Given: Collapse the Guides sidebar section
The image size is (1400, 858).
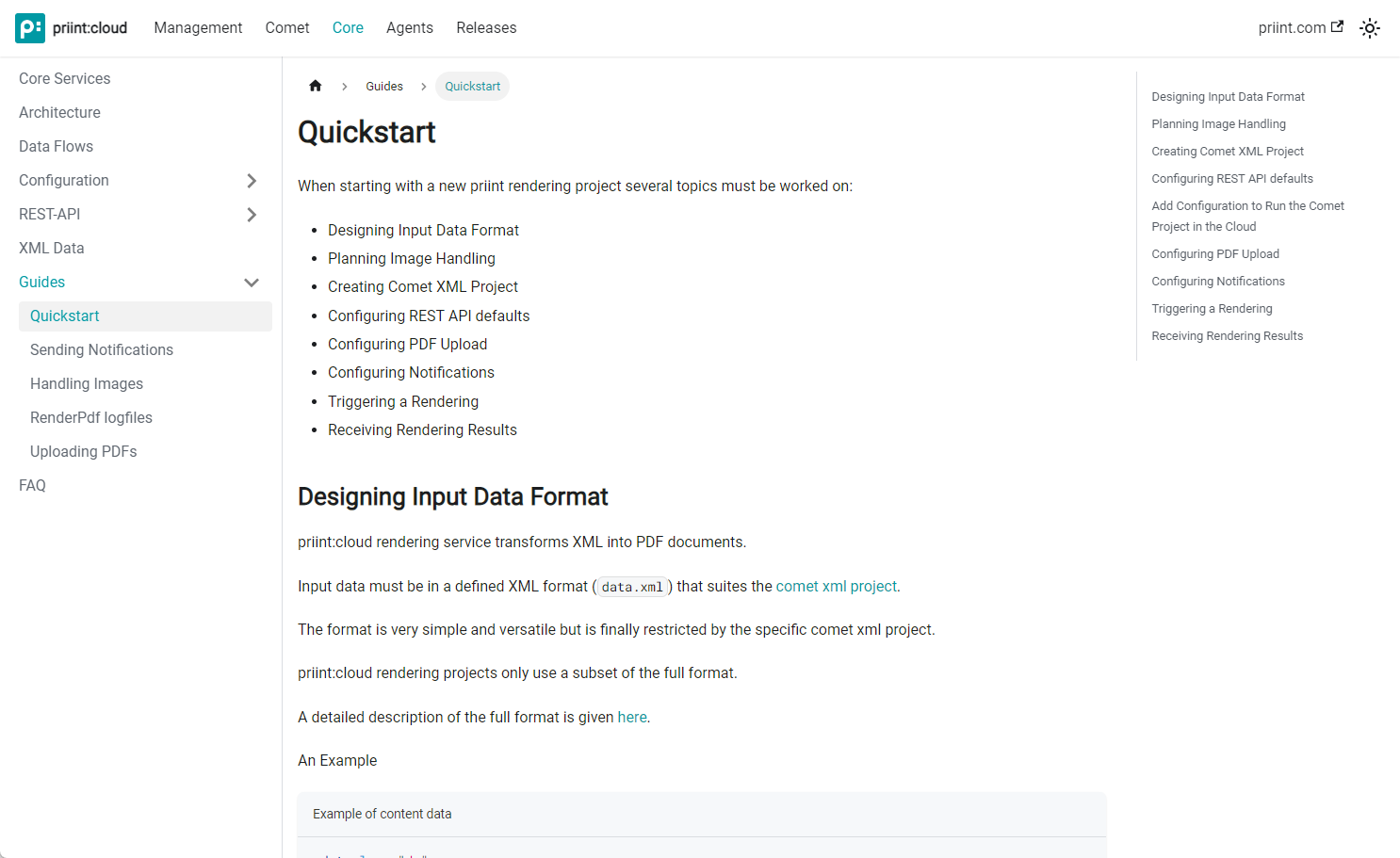Looking at the screenshot, I should pos(252,283).
